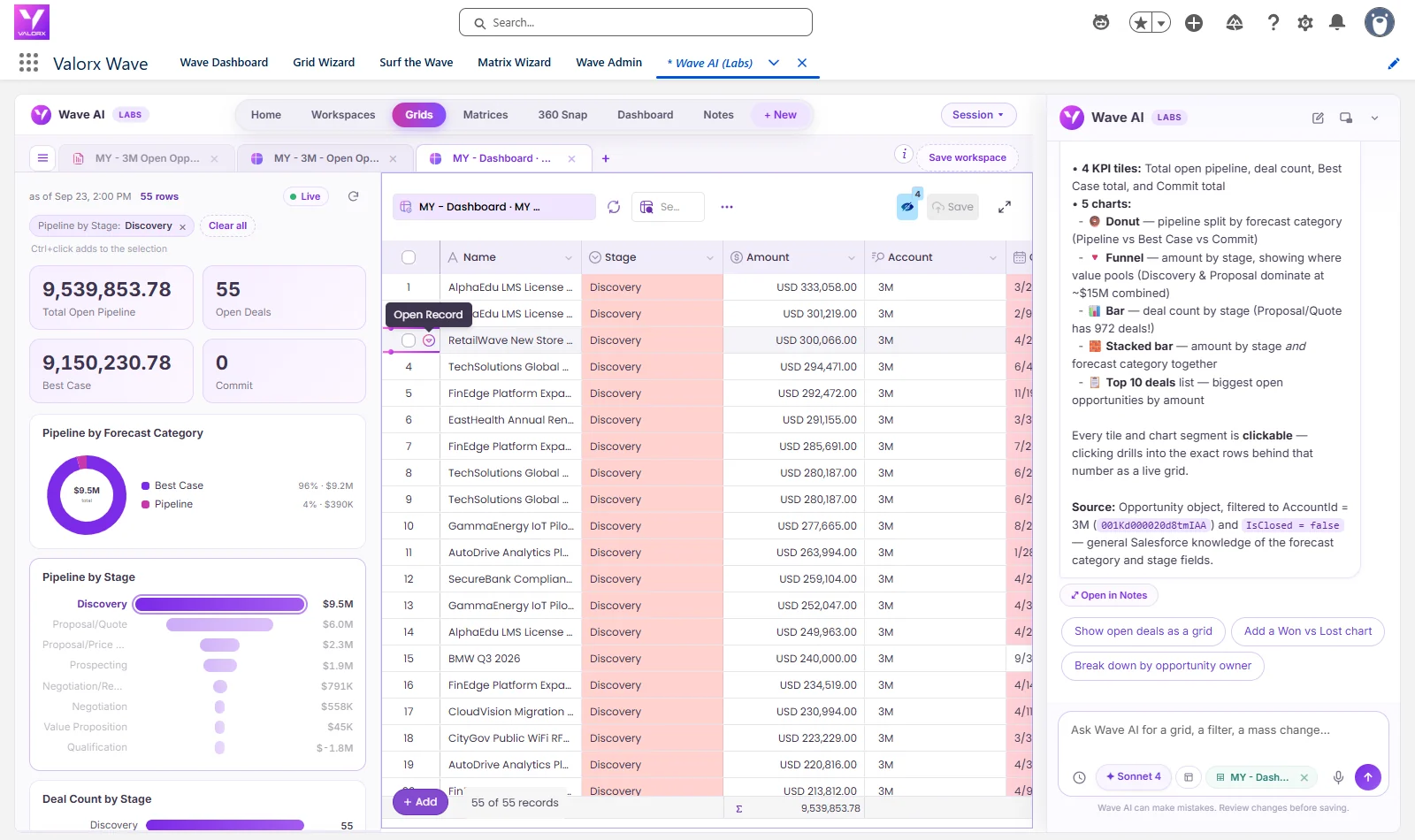Open the grid more options ellipsis
Viewport: 1415px width, 840px height.
(x=727, y=207)
